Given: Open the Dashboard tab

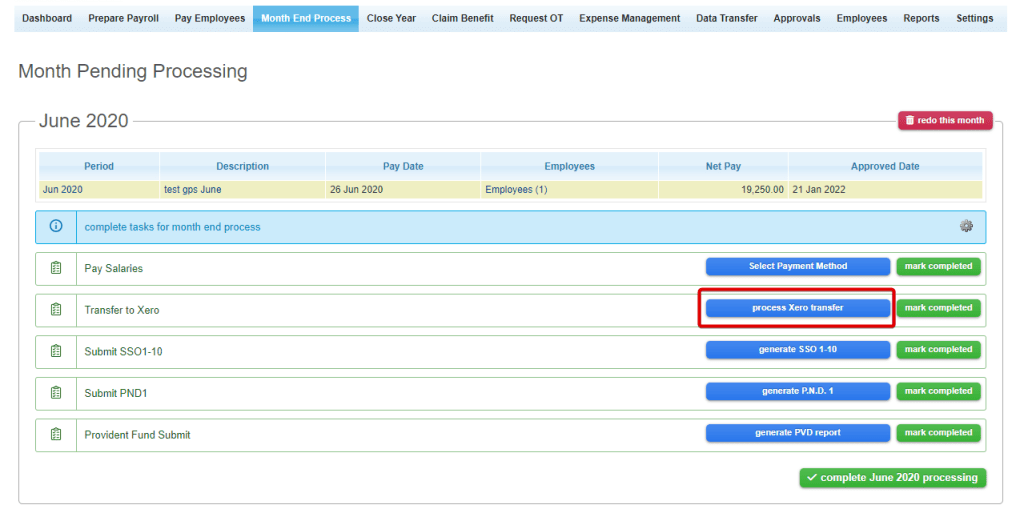Looking at the screenshot, I should pos(47,18).
